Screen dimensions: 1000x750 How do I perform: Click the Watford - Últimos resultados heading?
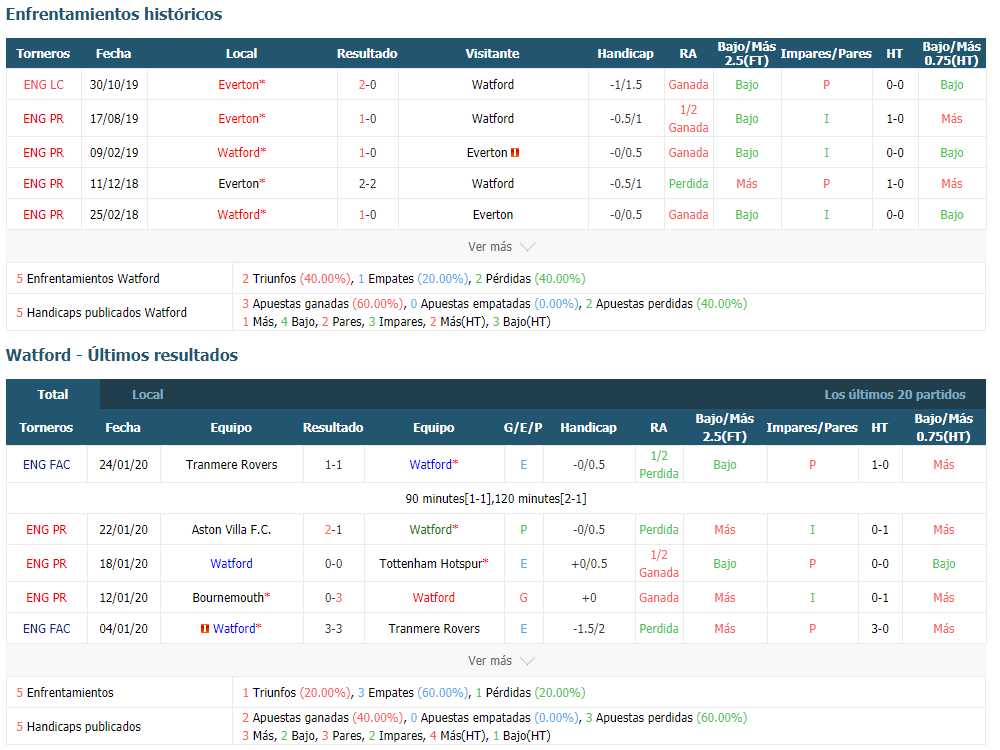click(x=122, y=355)
